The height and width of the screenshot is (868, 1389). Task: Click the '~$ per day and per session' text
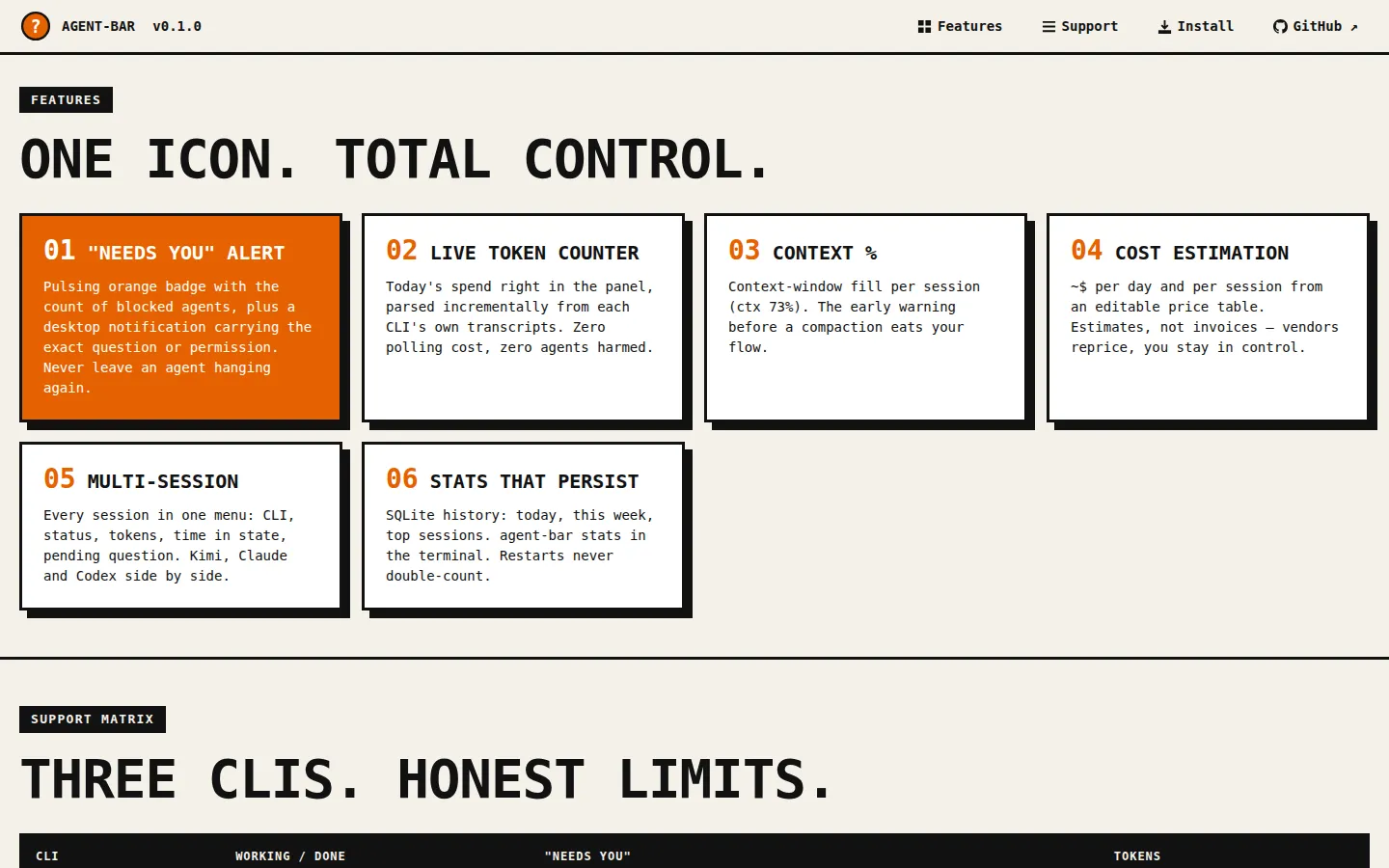click(1205, 316)
